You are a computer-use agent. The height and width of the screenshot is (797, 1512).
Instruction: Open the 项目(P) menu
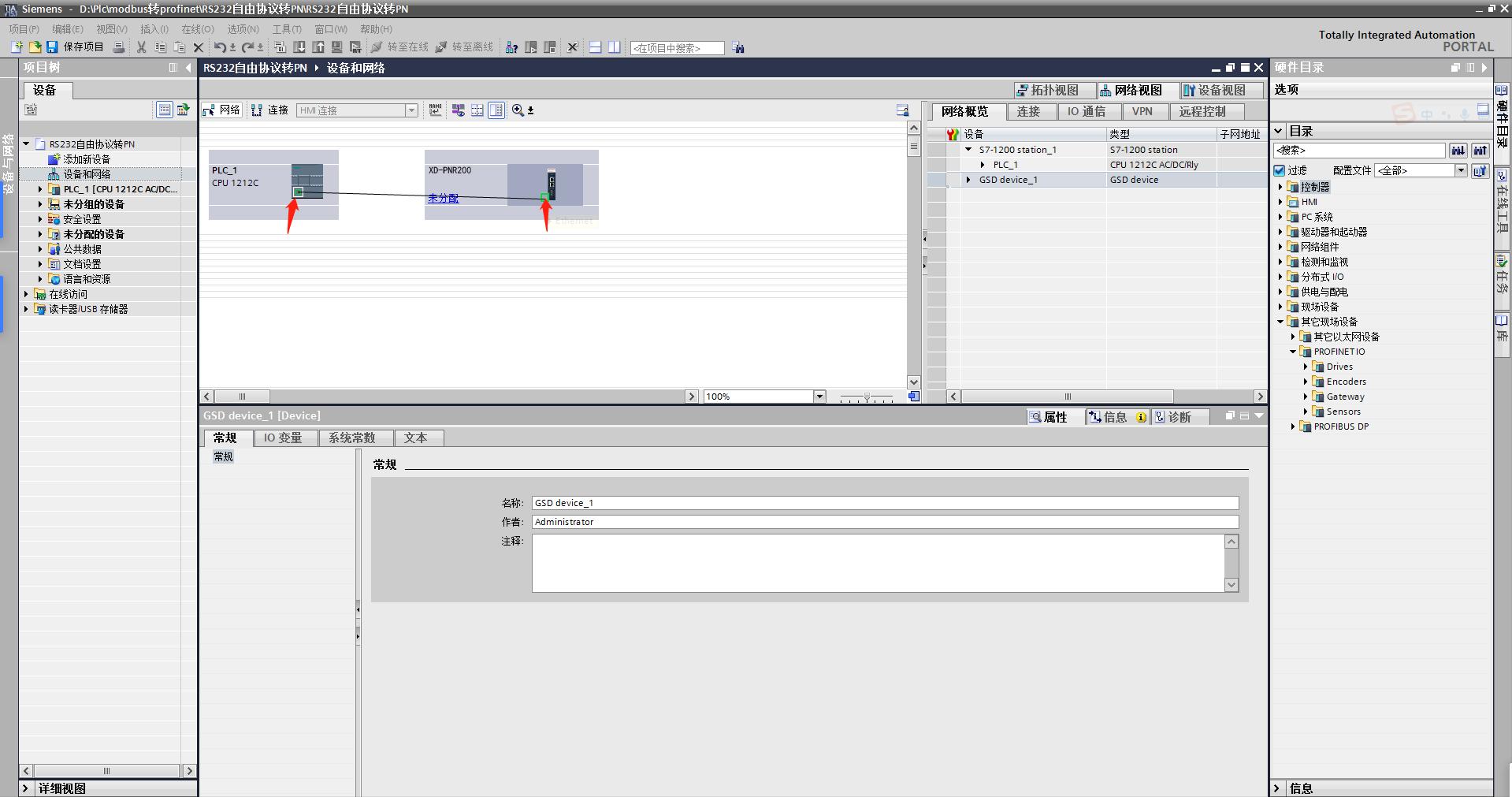pyautogui.click(x=24, y=29)
